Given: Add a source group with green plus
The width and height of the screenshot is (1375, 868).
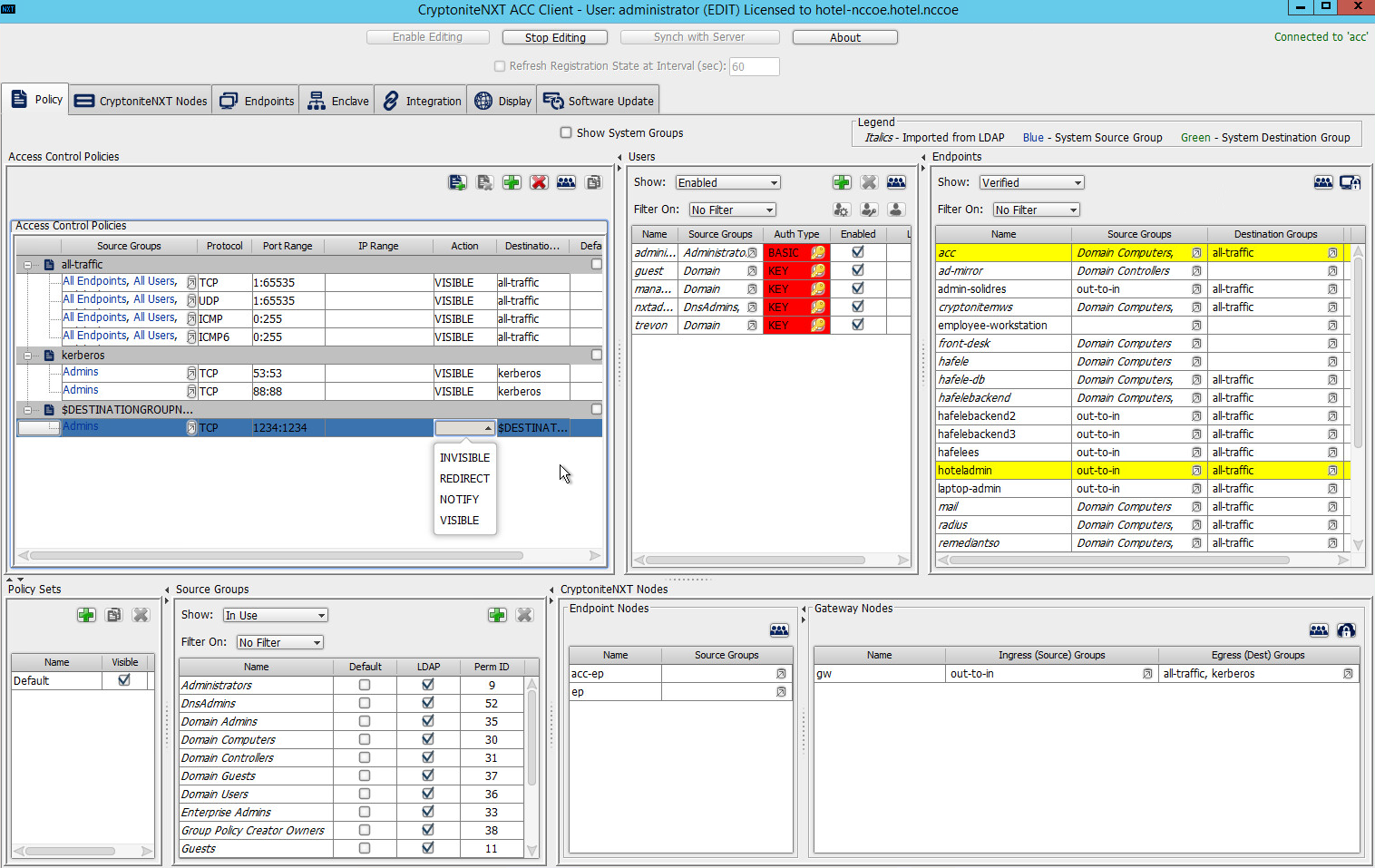Looking at the screenshot, I should pyautogui.click(x=497, y=615).
